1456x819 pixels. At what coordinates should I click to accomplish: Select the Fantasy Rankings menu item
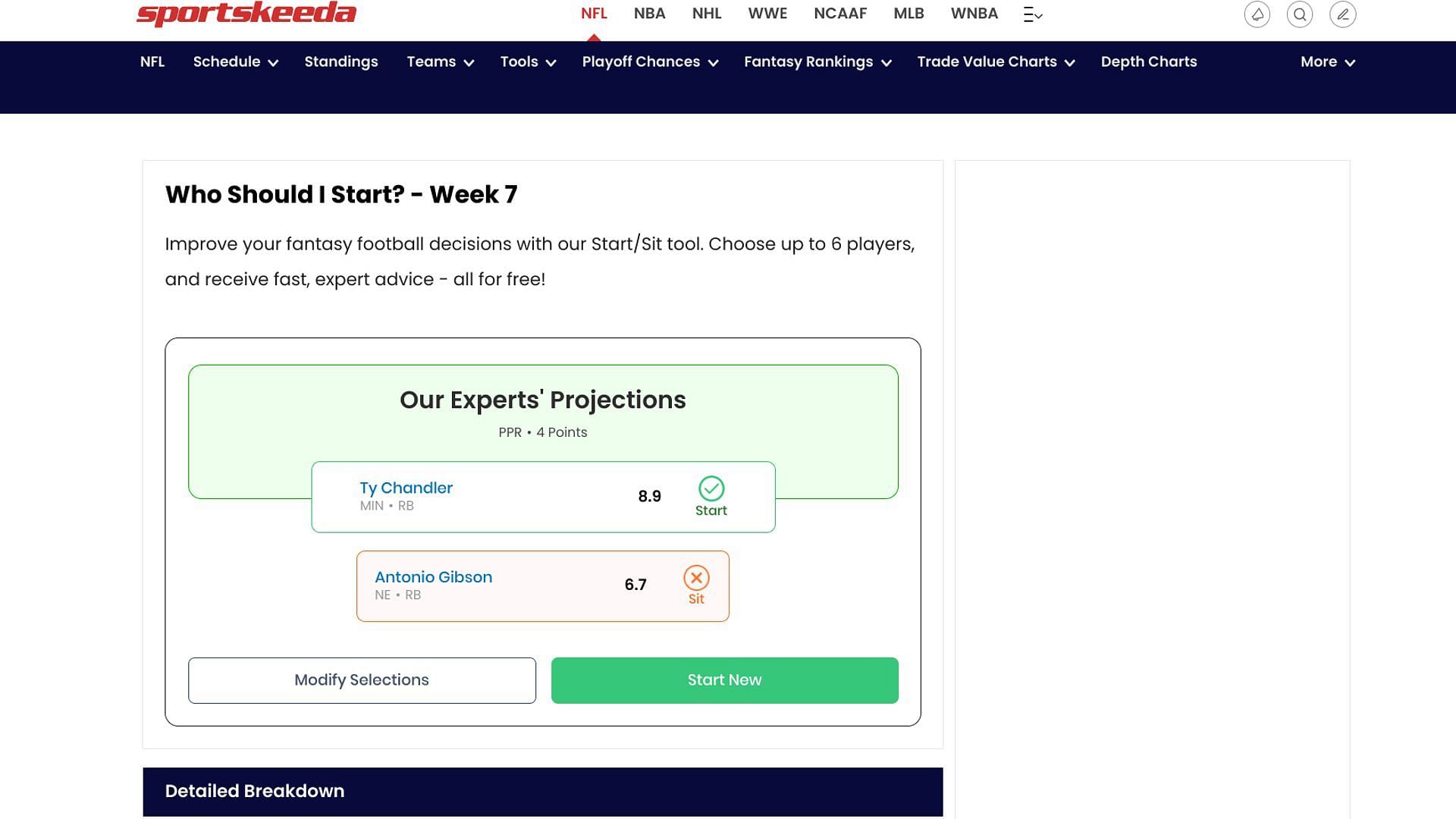tap(817, 61)
